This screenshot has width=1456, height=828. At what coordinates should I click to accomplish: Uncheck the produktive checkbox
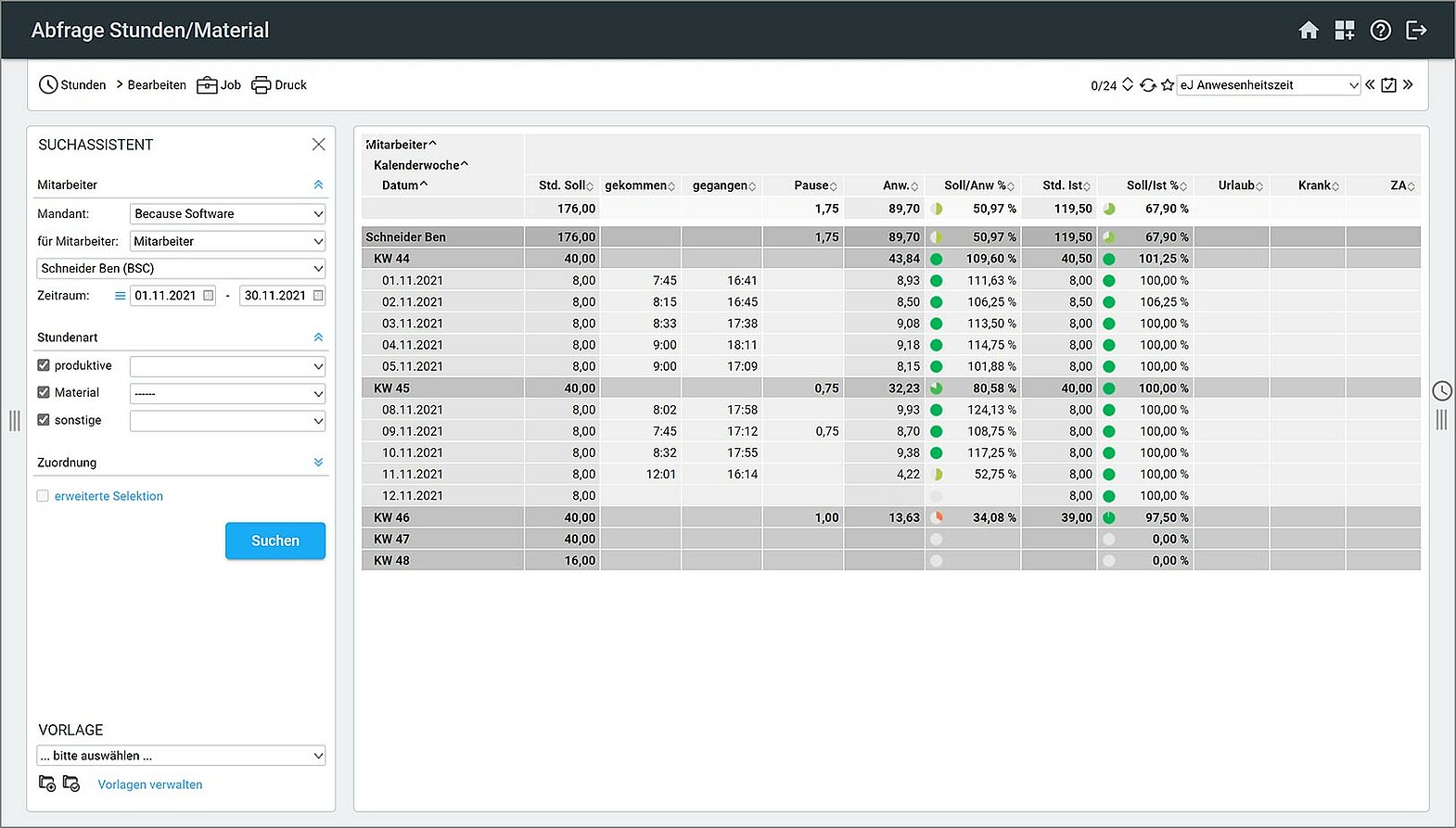pos(44,365)
